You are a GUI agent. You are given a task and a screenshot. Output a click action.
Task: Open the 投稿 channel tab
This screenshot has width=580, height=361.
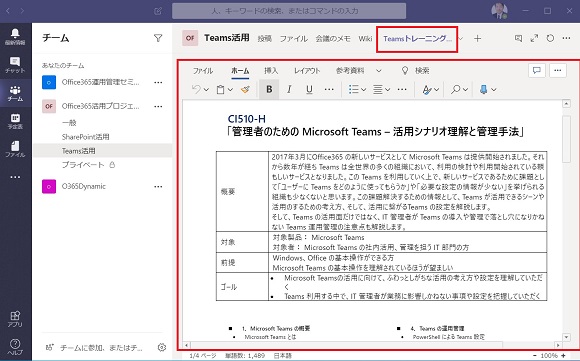[x=264, y=38]
